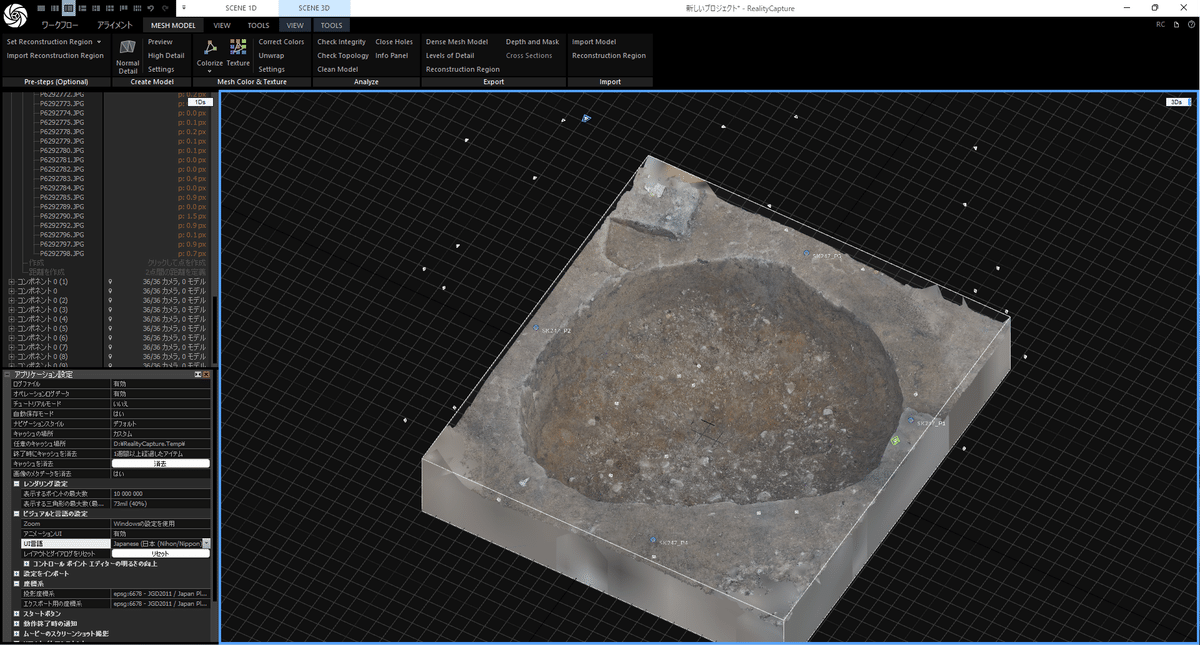The image size is (1200, 645).
Task: Expand the 設定をインポート section
Action: point(16,573)
